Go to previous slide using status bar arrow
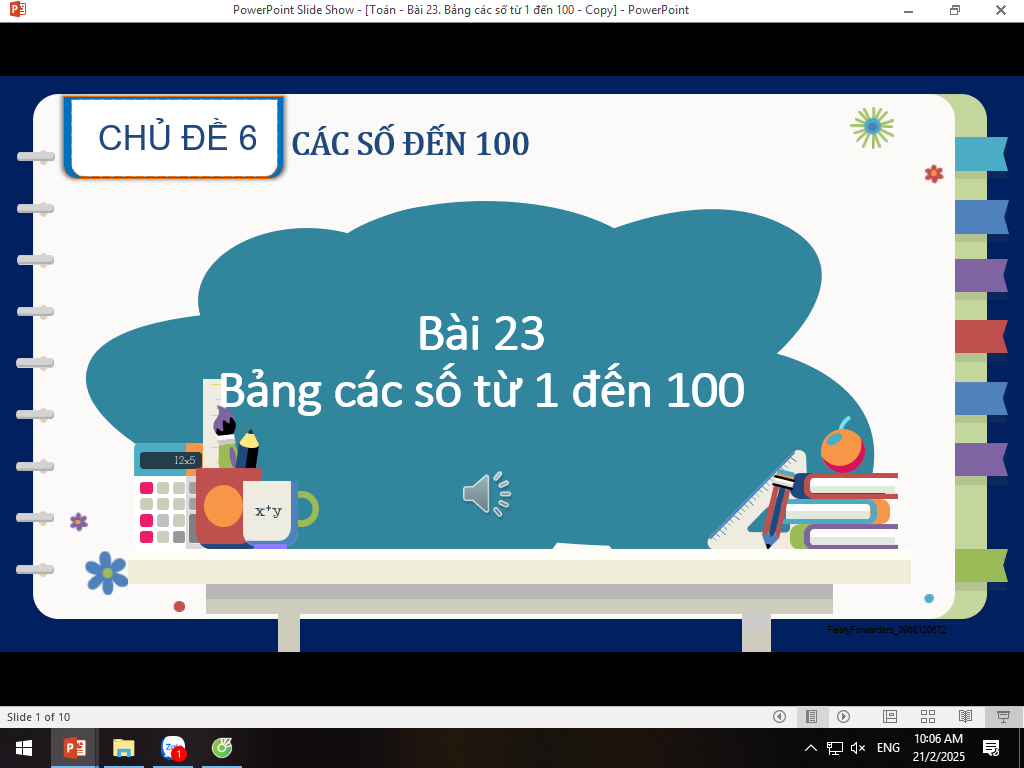1024x768 pixels. pyautogui.click(x=779, y=717)
